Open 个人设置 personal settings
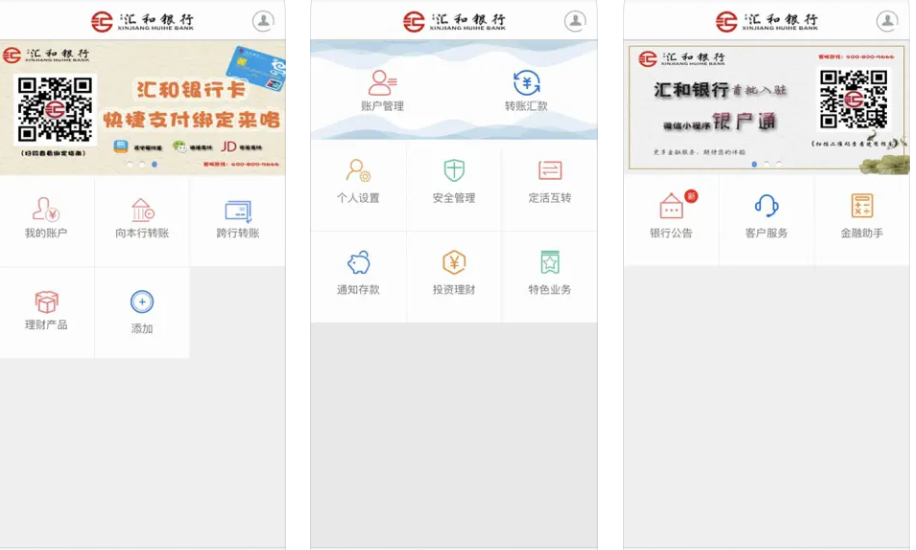The width and height of the screenshot is (916, 550). 358,182
